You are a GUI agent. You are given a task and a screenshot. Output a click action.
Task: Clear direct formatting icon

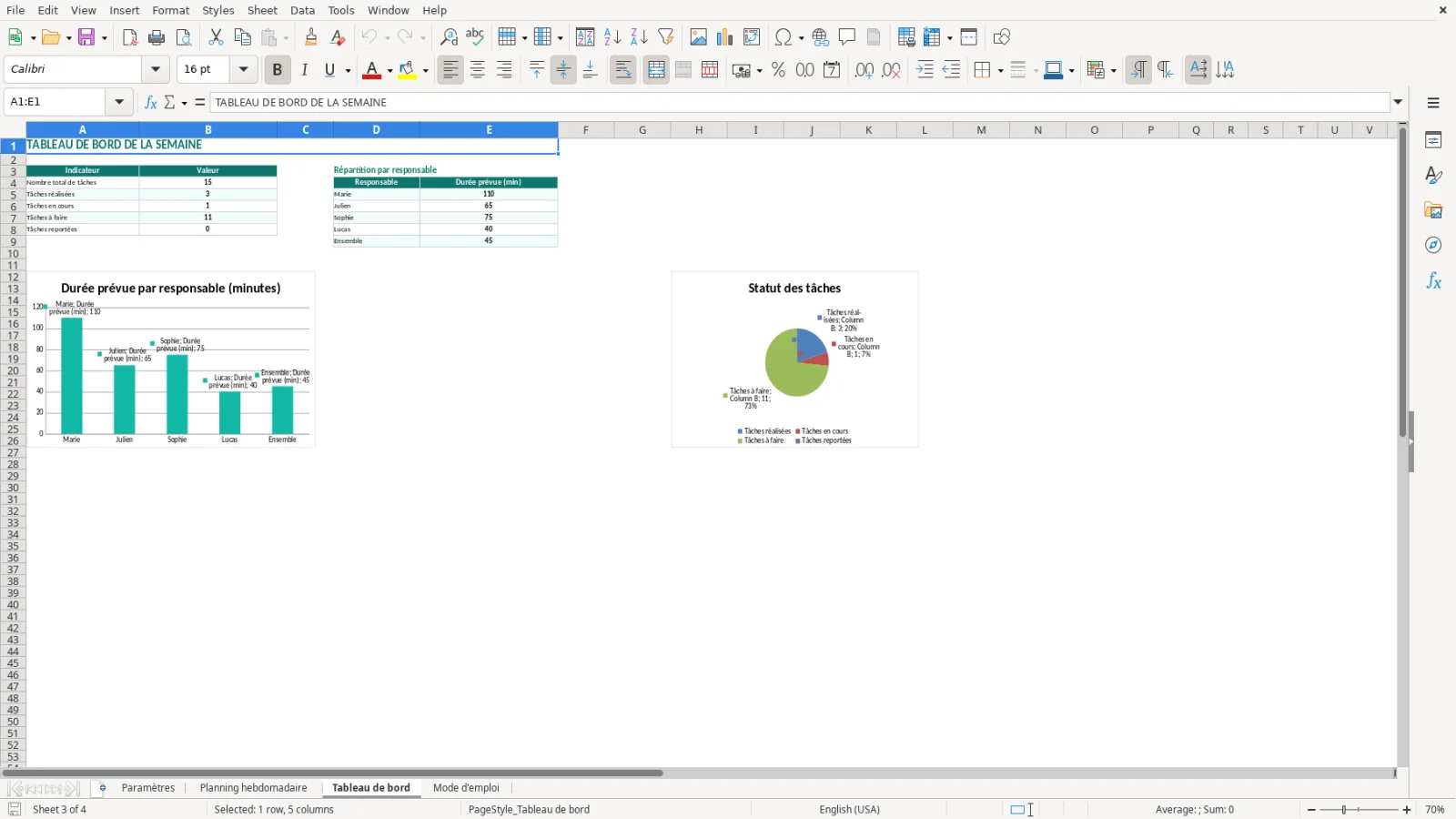(x=338, y=37)
